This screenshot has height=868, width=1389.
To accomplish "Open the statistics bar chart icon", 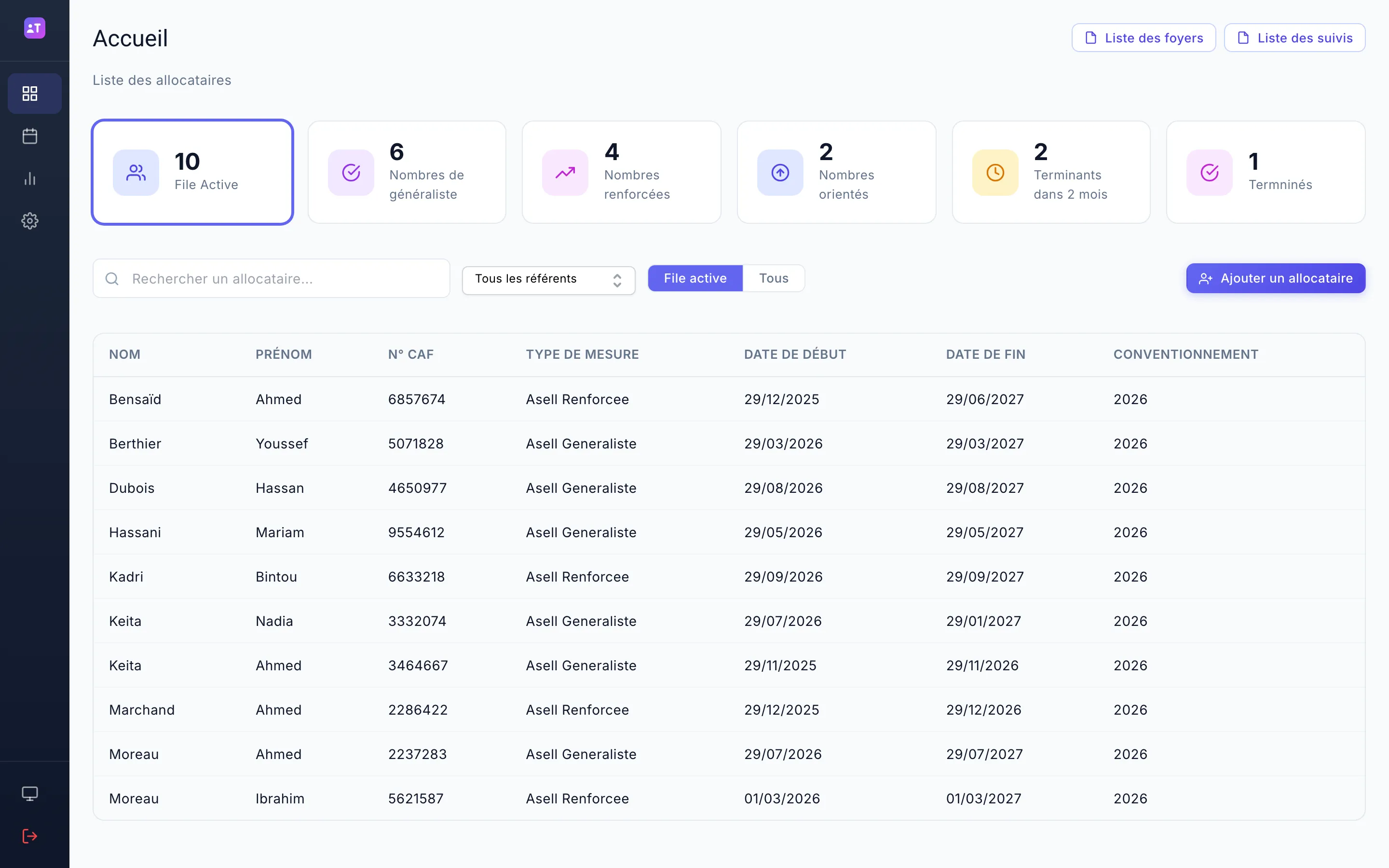I will pos(30,178).
